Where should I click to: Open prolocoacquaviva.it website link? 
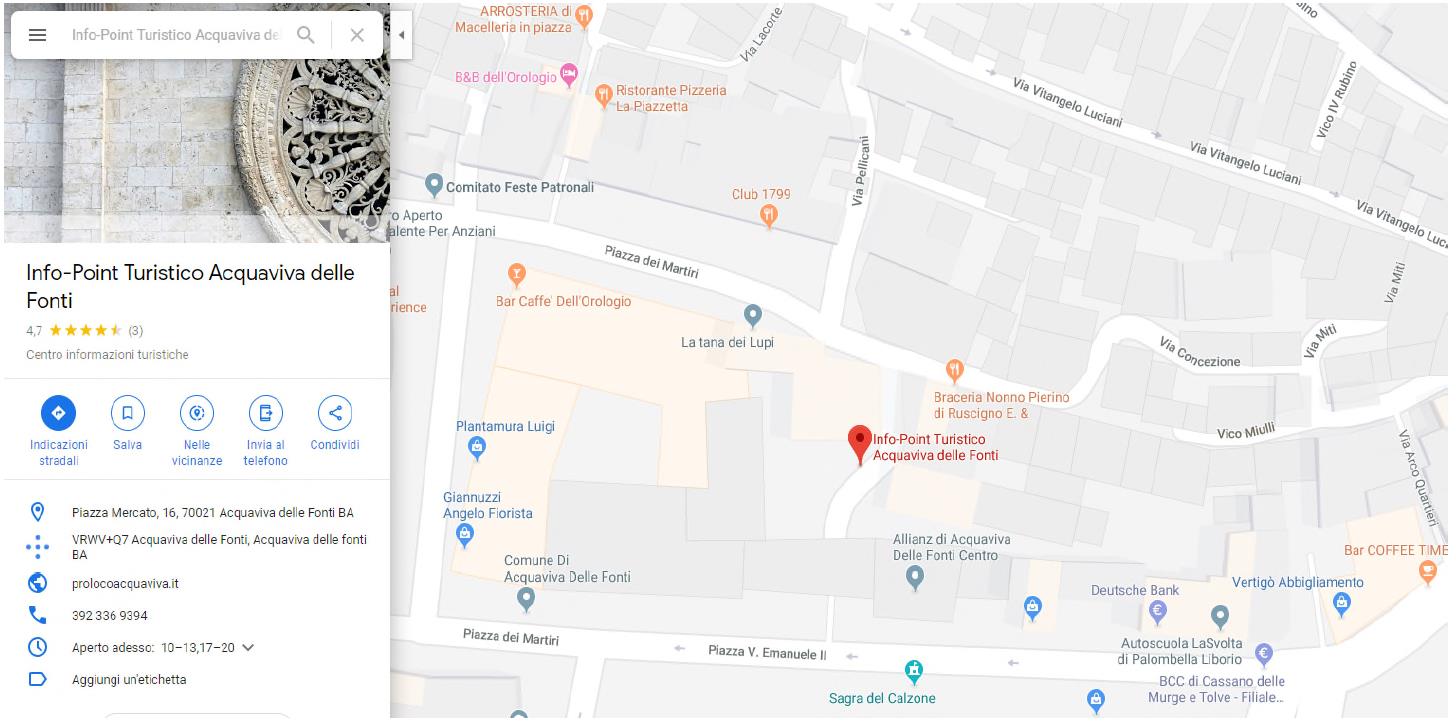(125, 584)
